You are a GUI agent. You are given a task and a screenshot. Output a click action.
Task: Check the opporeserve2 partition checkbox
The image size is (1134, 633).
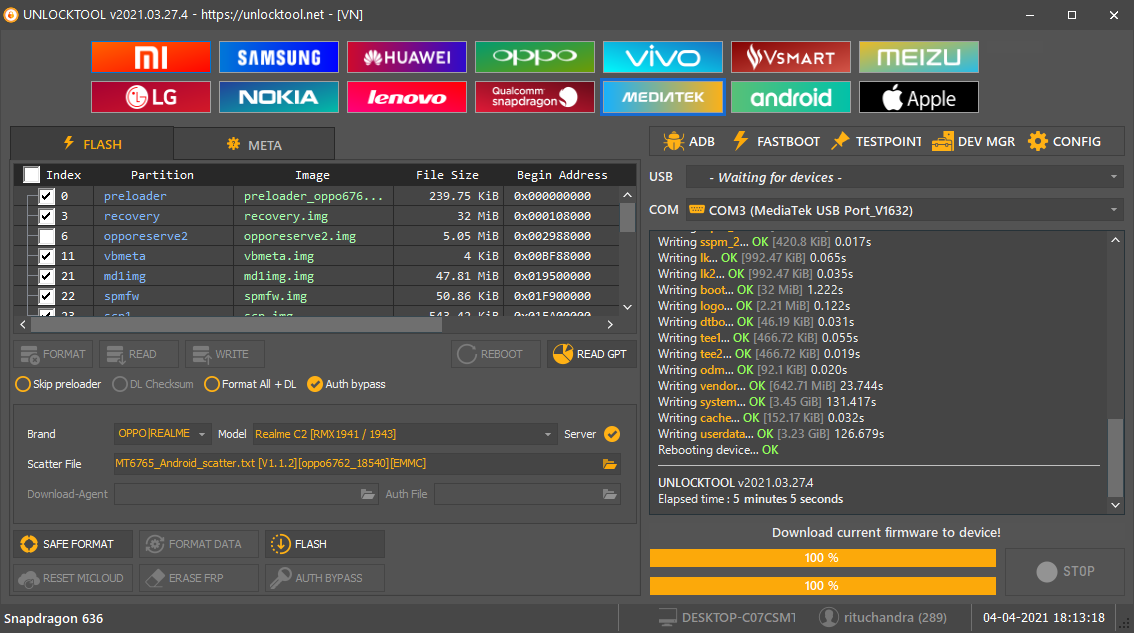(46, 236)
